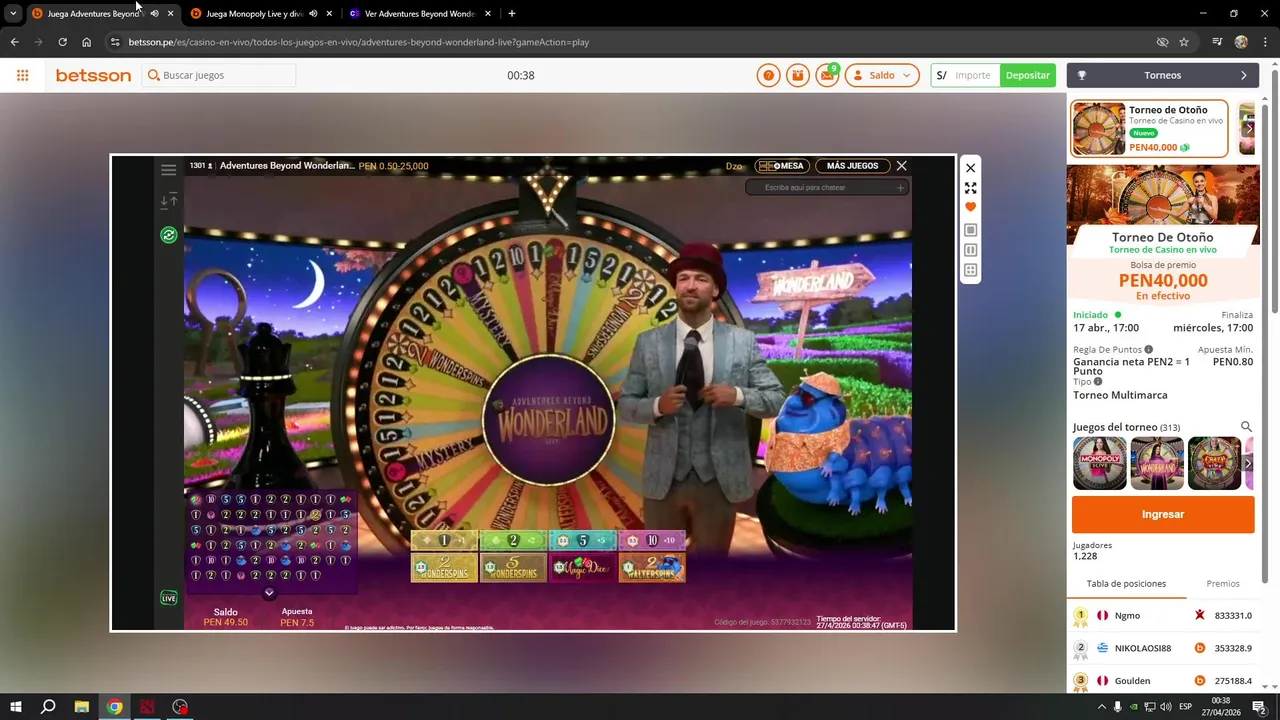Show next tournament card with arrow
Viewport: 1280px width, 720px height.
click(x=1248, y=128)
